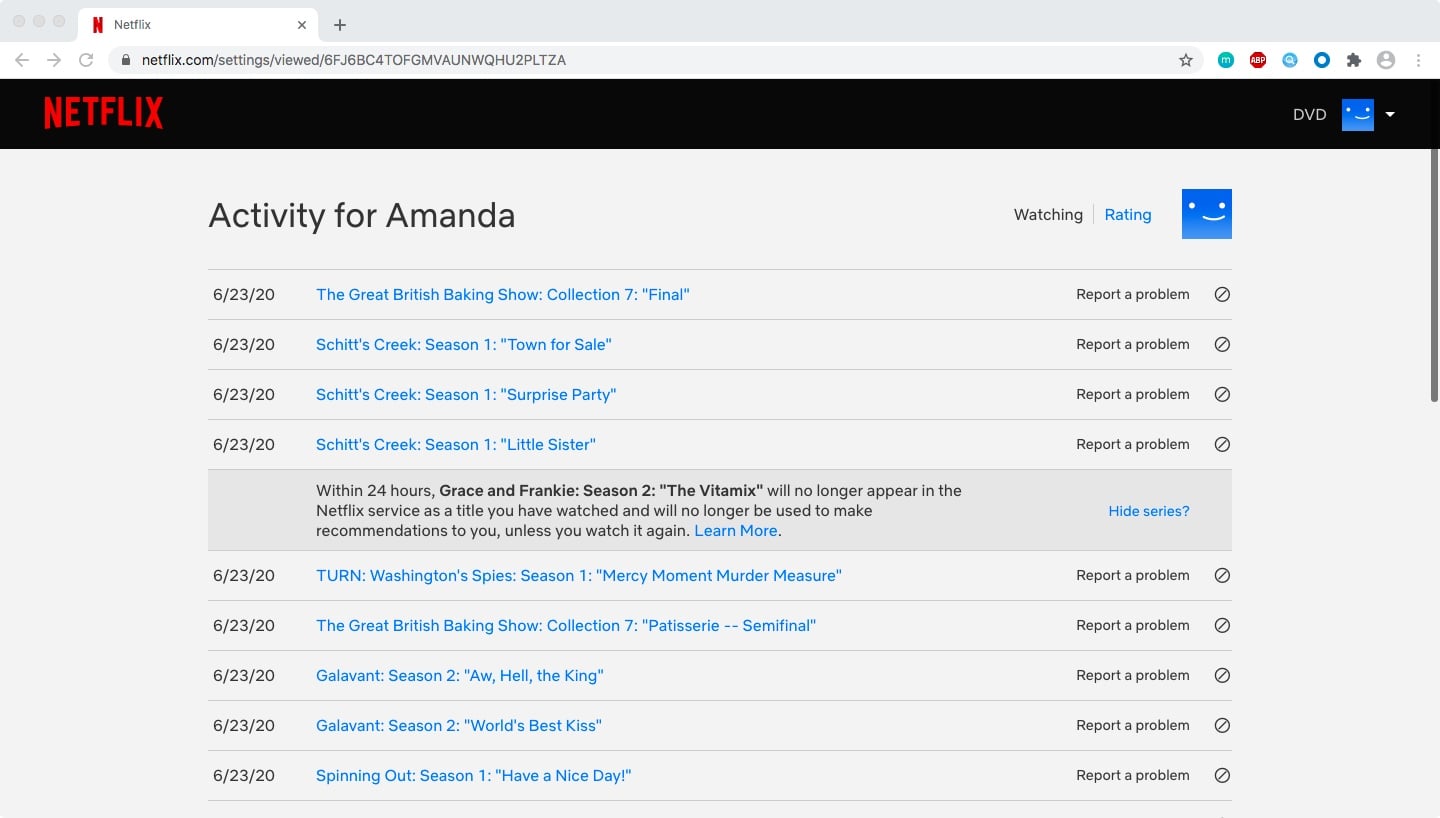Open Schitt's Creek "Town for Sale"
1440x818 pixels.
pos(464,345)
